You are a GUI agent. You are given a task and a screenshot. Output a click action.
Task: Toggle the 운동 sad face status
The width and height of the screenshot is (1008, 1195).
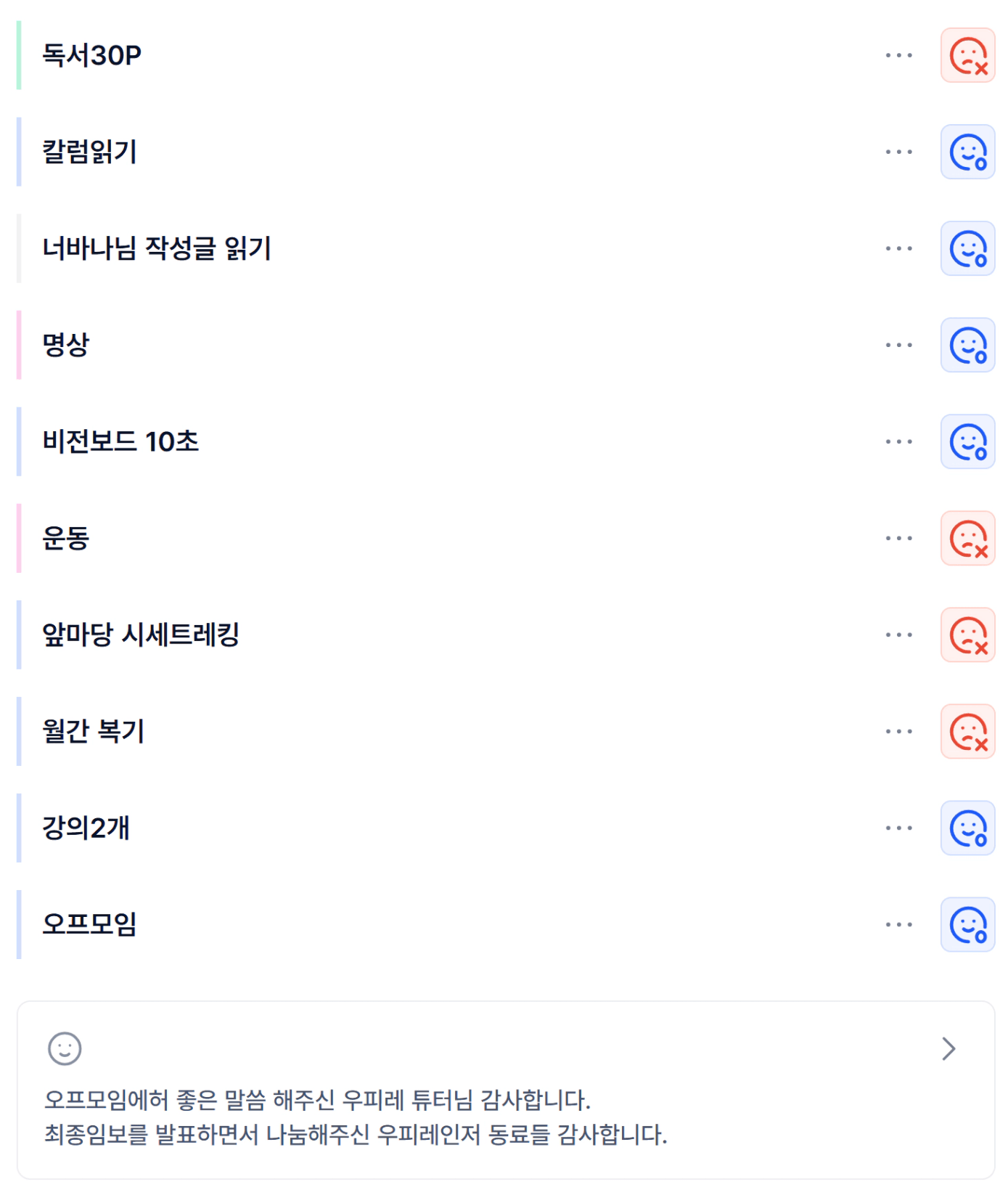click(x=967, y=539)
